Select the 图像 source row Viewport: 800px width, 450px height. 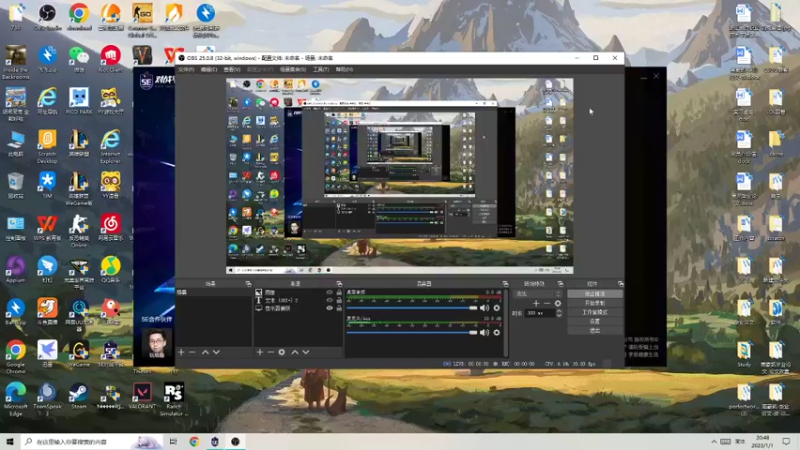(x=298, y=292)
